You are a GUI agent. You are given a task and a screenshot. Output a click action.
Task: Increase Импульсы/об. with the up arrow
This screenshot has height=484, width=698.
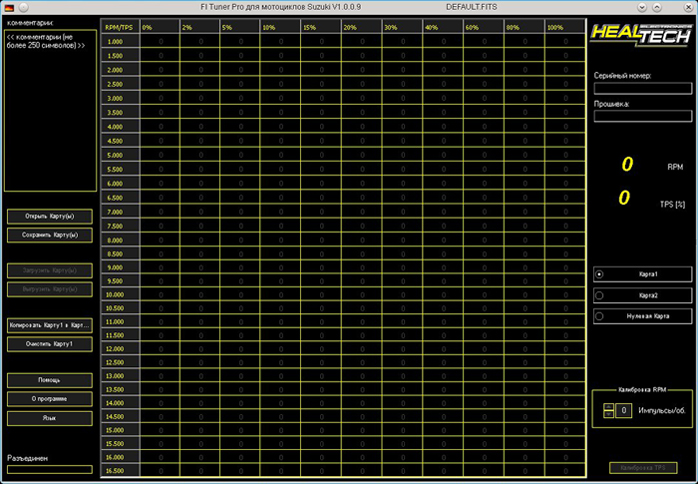point(608,407)
